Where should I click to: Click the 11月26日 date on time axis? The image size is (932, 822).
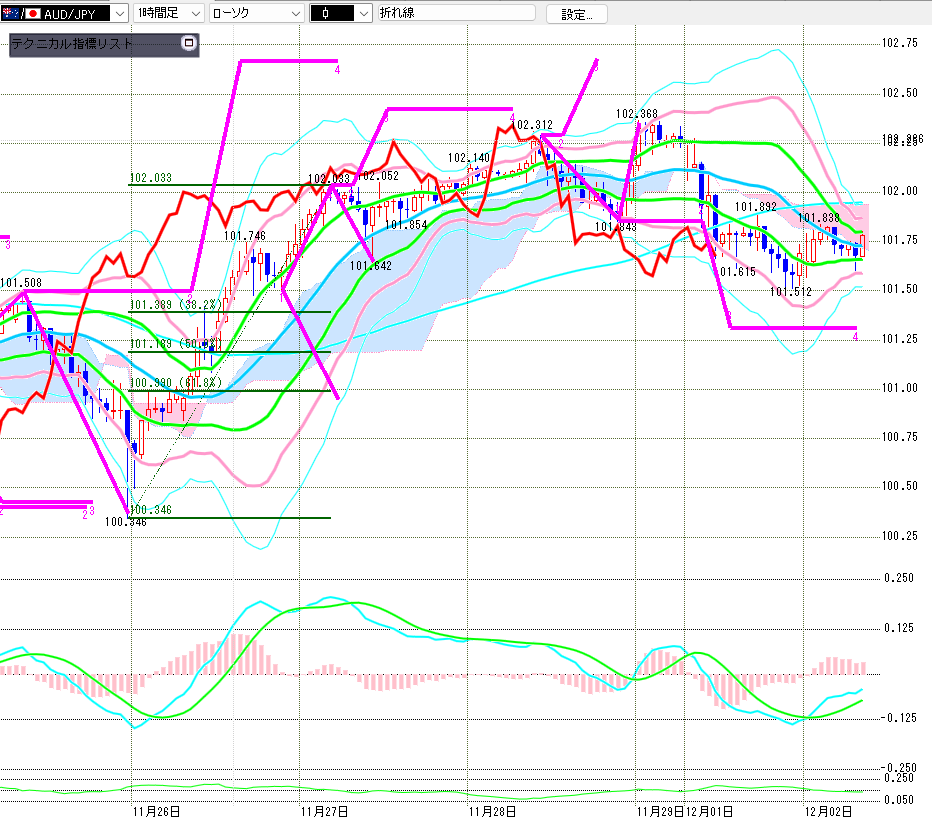(156, 812)
